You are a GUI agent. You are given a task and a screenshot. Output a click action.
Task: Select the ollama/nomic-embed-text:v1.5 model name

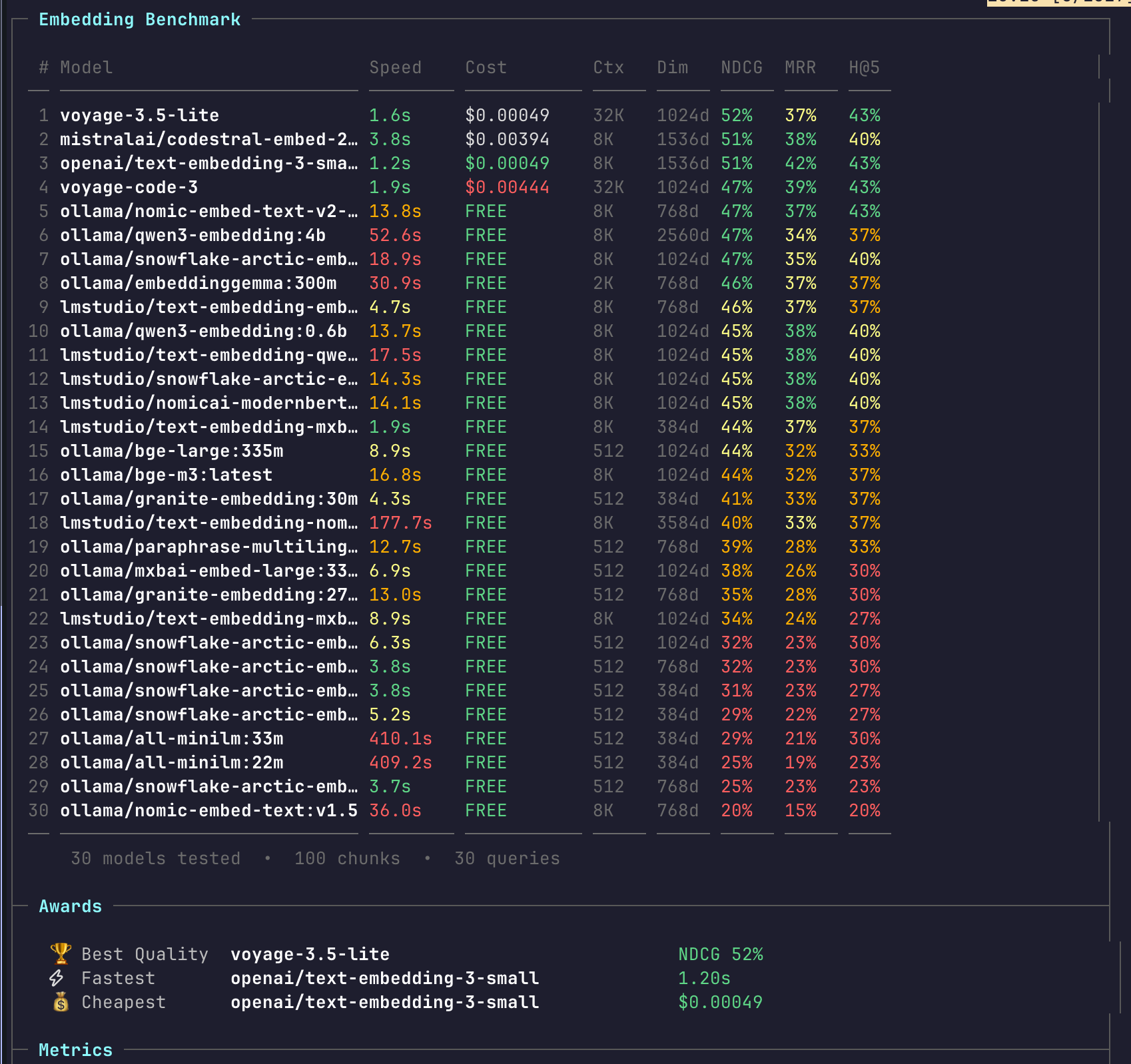[209, 810]
